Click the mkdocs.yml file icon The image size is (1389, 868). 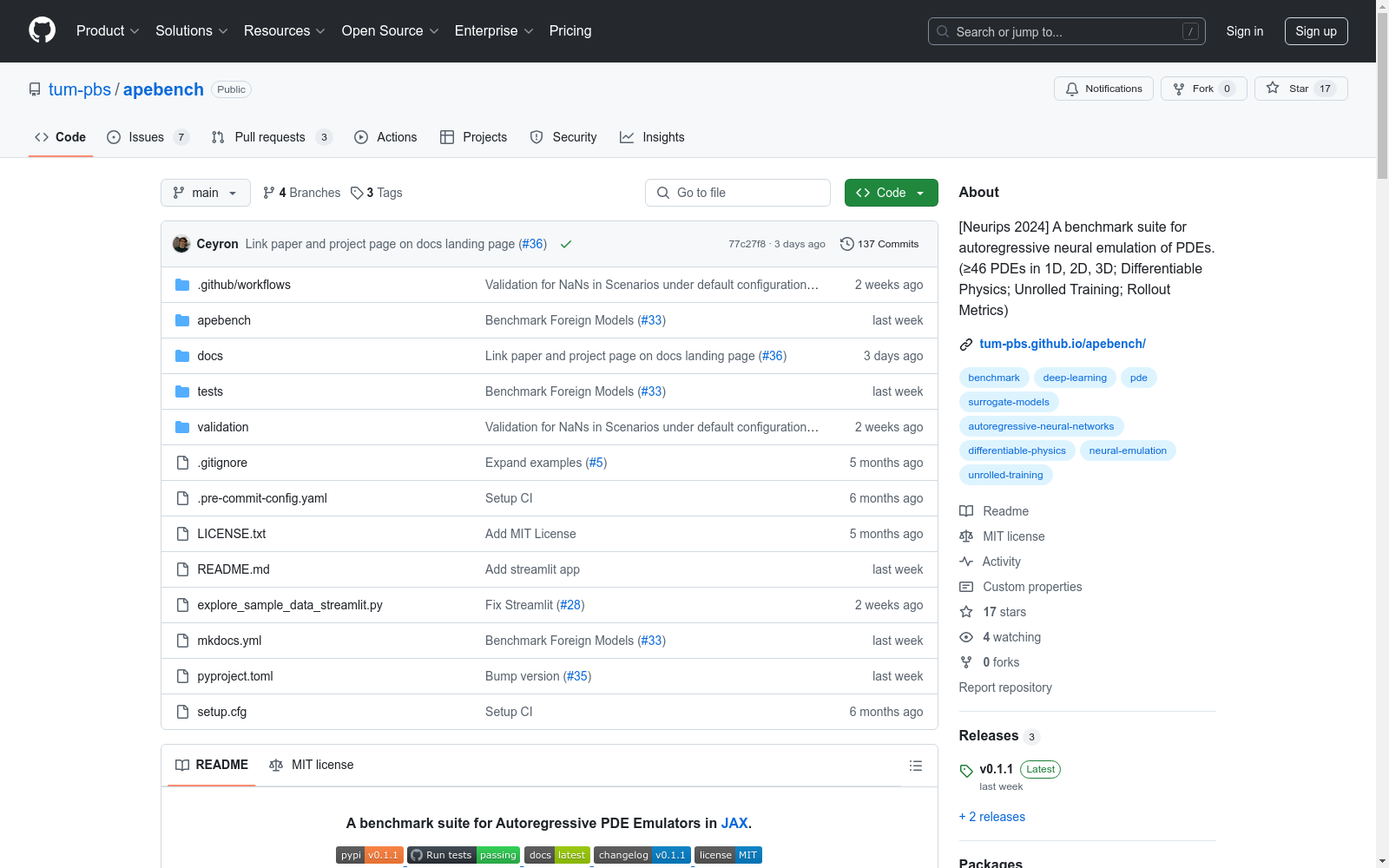tap(182, 641)
